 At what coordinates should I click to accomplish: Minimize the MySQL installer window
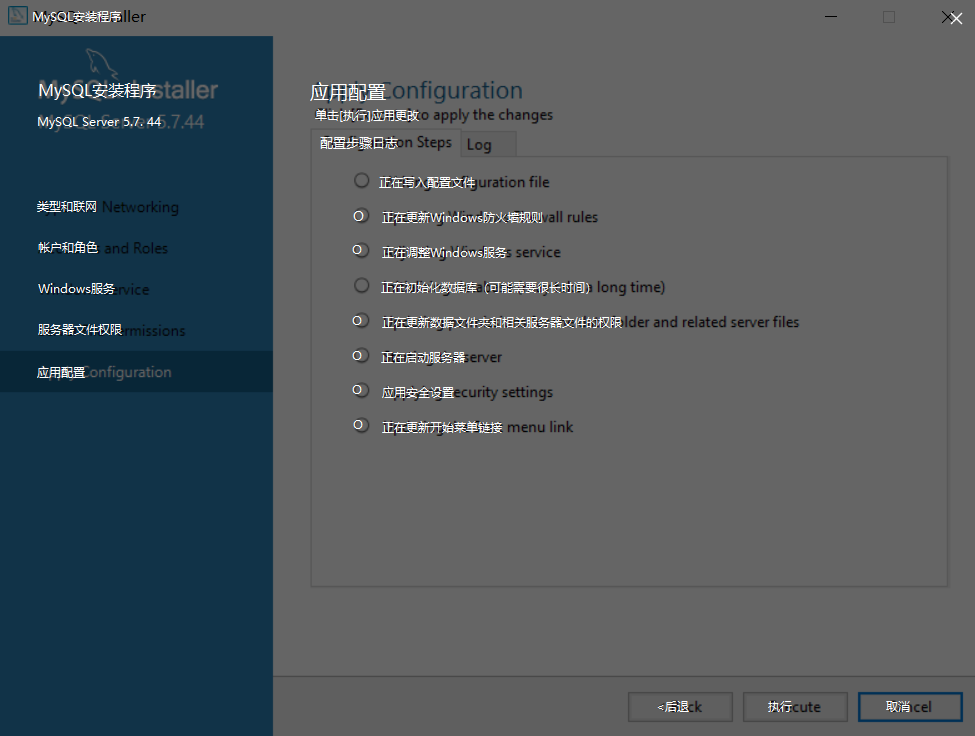tap(831, 17)
